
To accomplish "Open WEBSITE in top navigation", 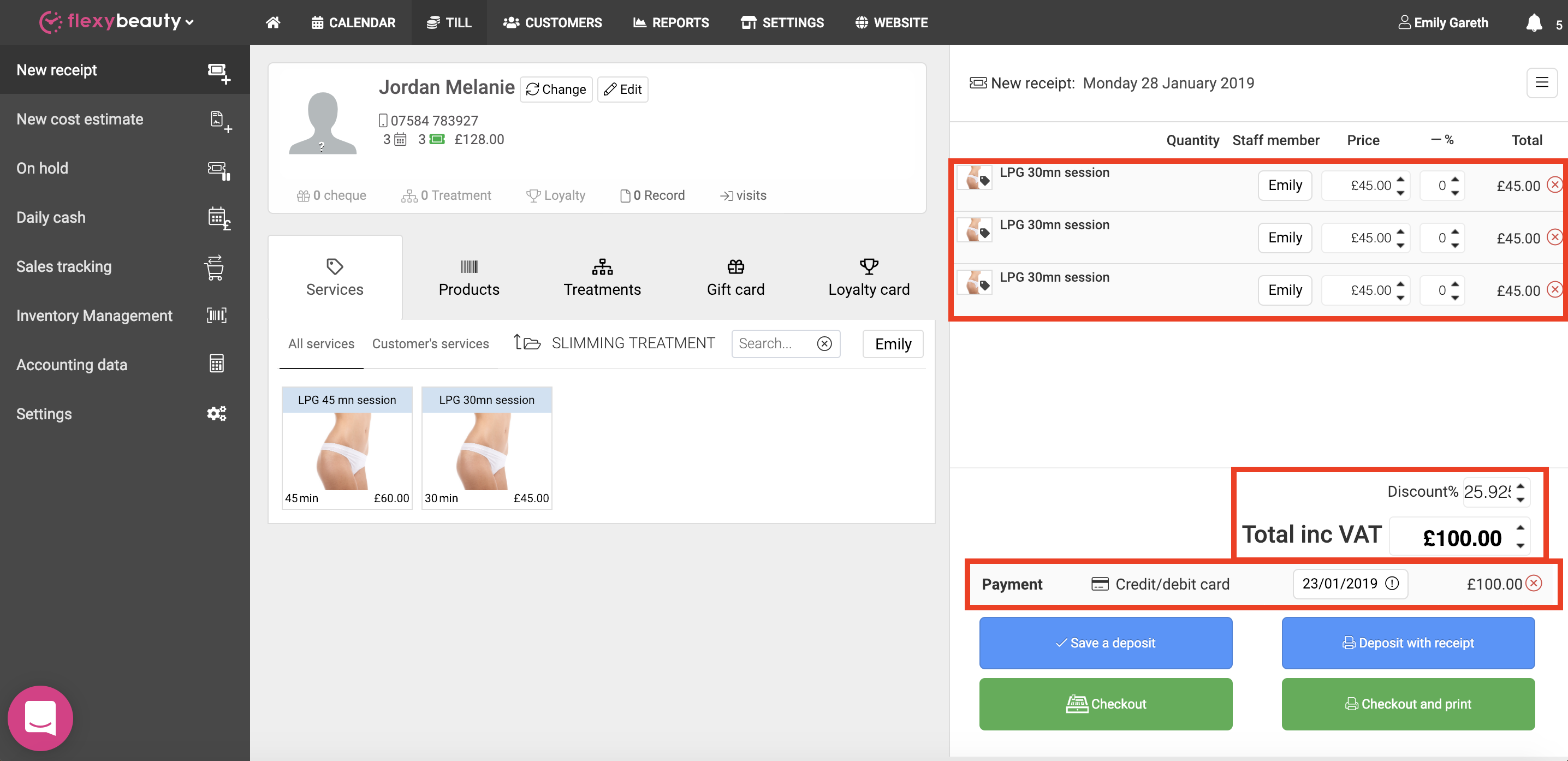I will 891,22.
